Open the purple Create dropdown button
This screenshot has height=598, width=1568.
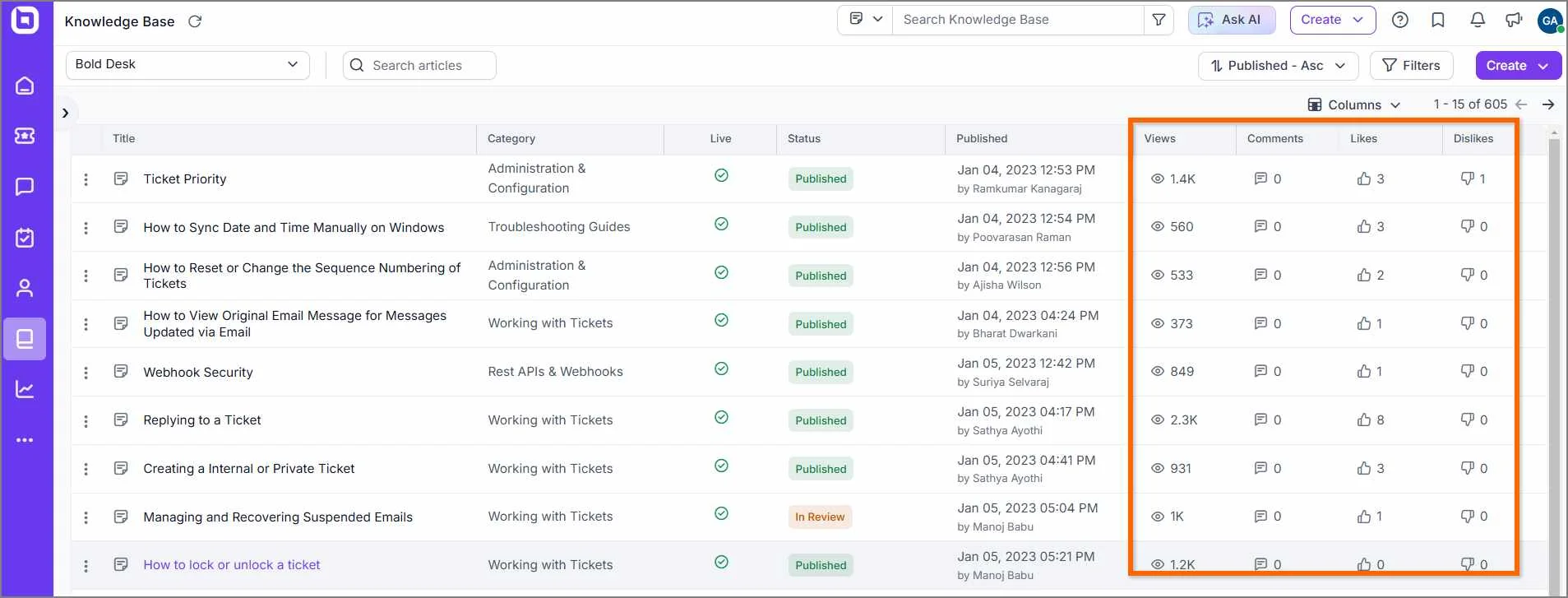pos(1518,66)
